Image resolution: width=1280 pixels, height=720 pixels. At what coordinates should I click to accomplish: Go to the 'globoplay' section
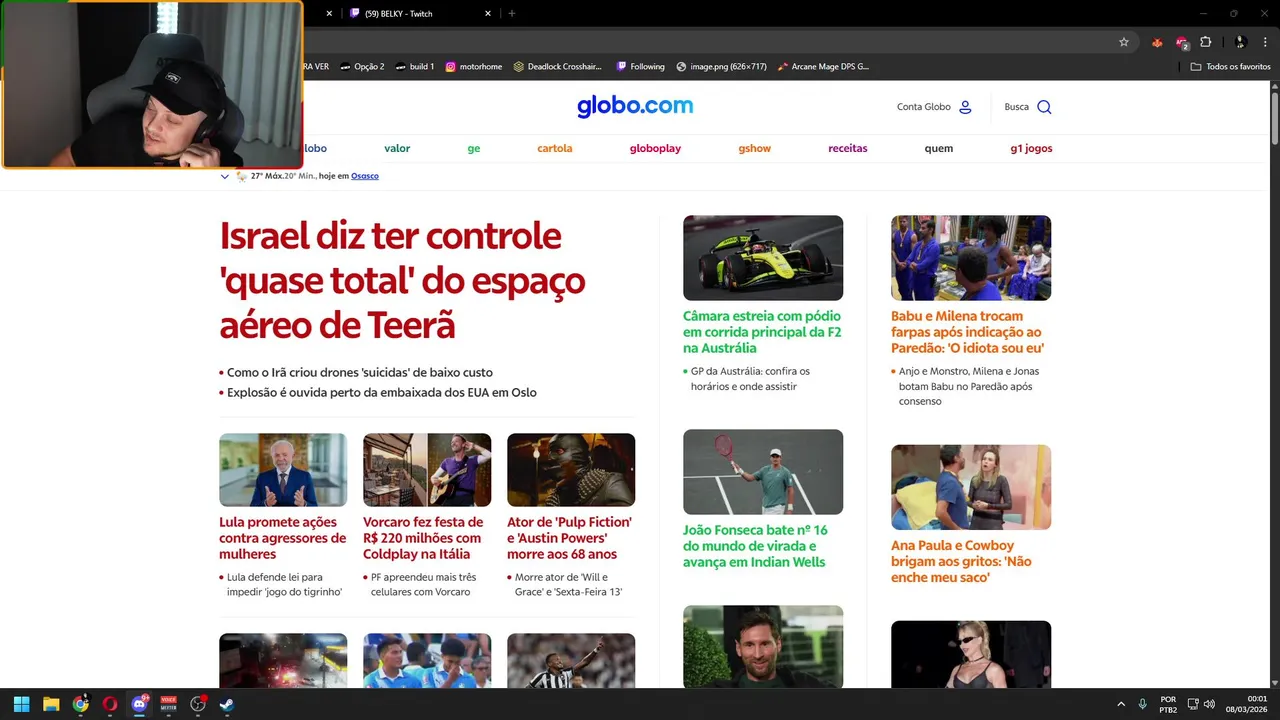(655, 148)
